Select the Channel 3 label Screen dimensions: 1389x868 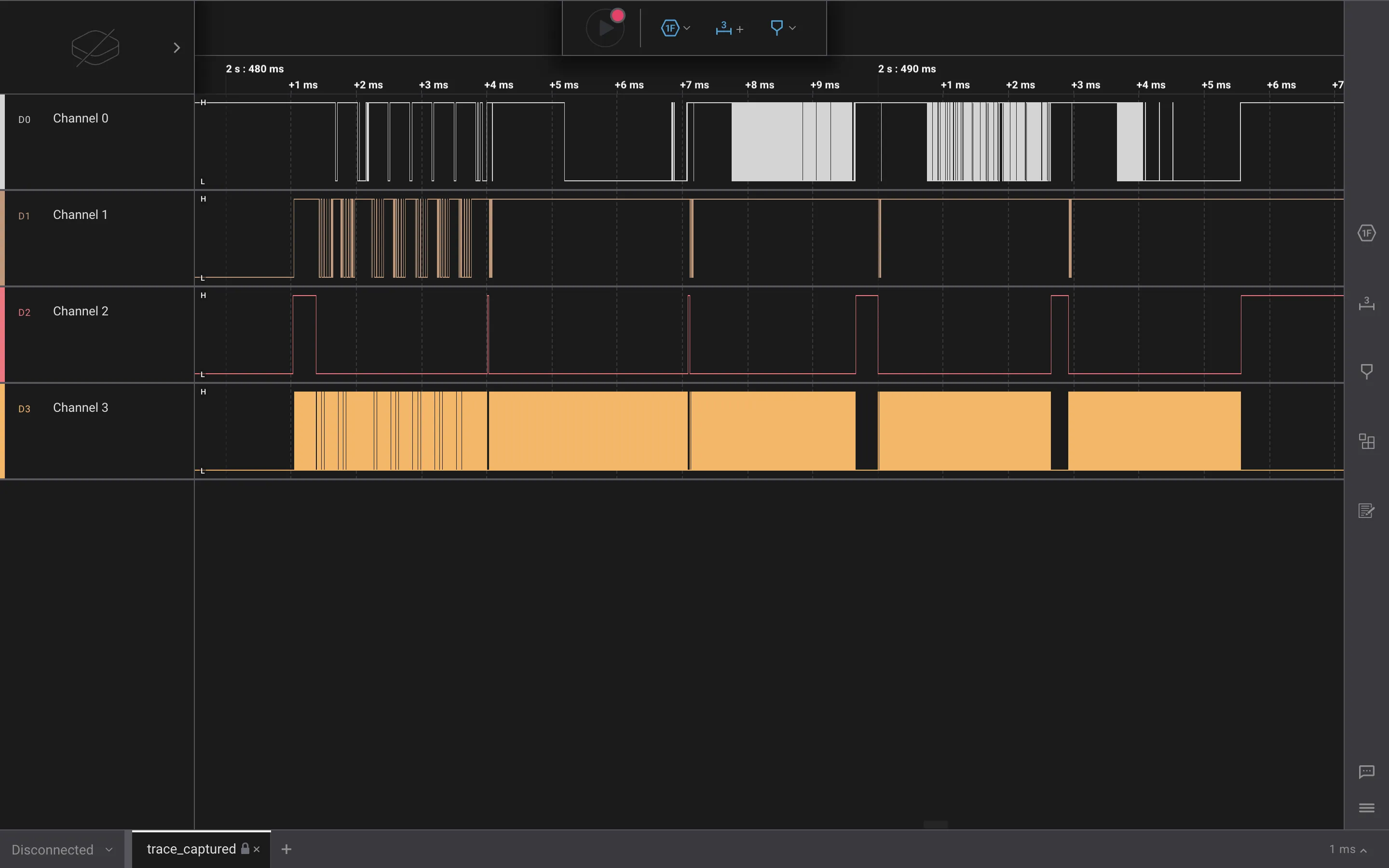[81, 407]
